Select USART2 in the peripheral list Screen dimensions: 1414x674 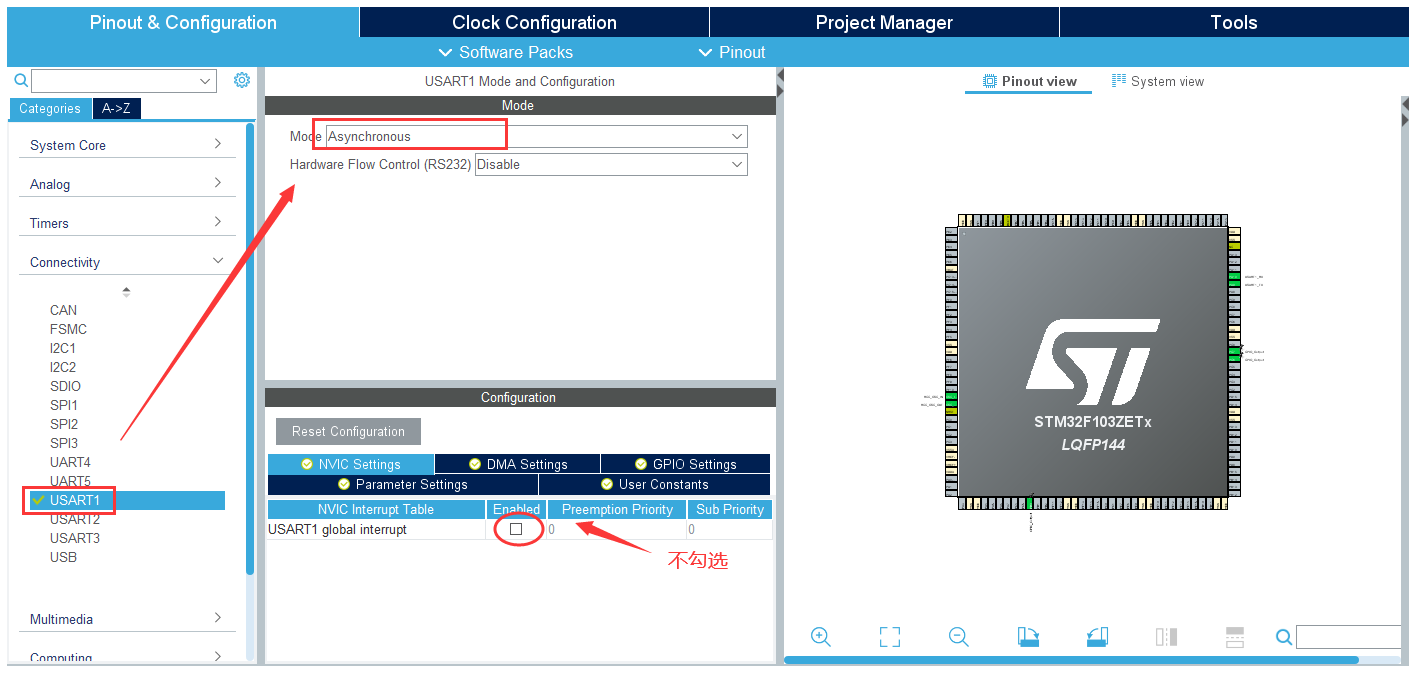pos(75,519)
